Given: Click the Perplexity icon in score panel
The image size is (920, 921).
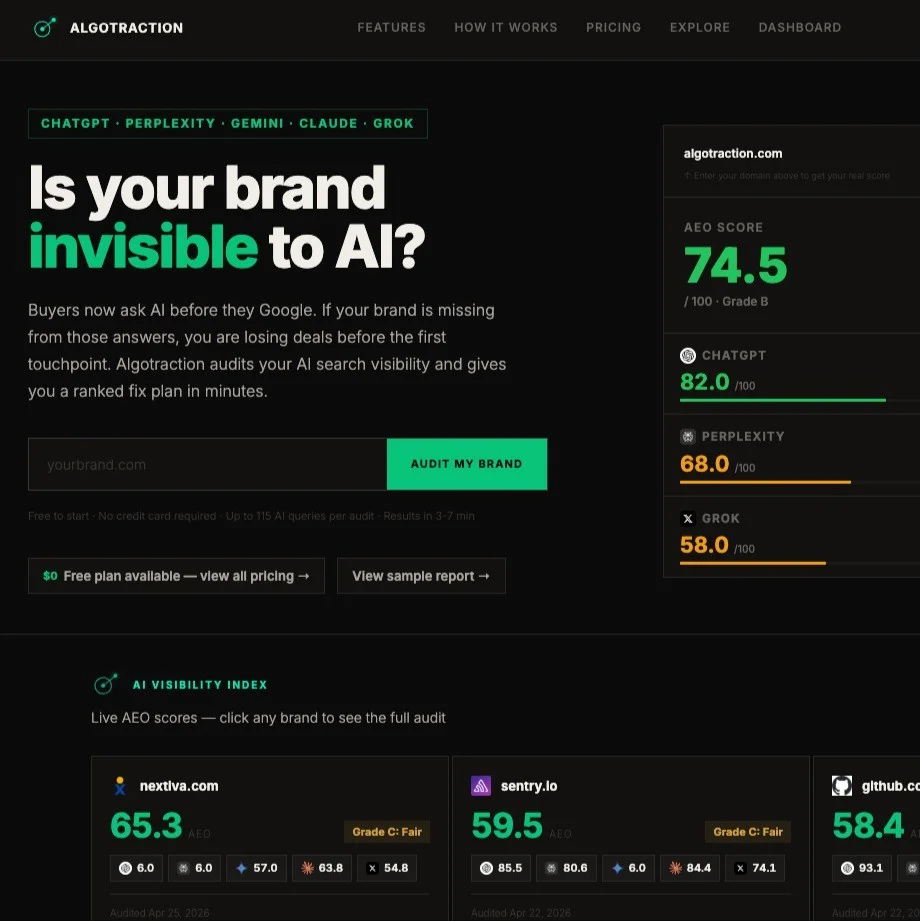Looking at the screenshot, I should click(x=687, y=436).
